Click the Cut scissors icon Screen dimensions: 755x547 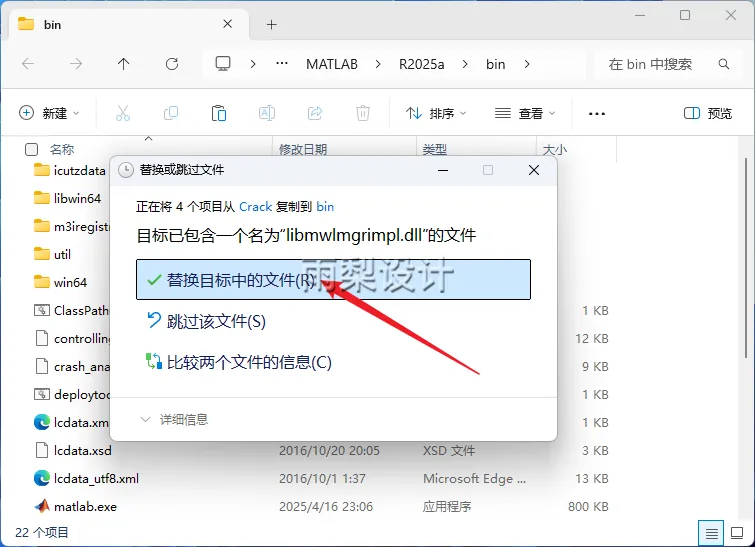(x=123, y=113)
